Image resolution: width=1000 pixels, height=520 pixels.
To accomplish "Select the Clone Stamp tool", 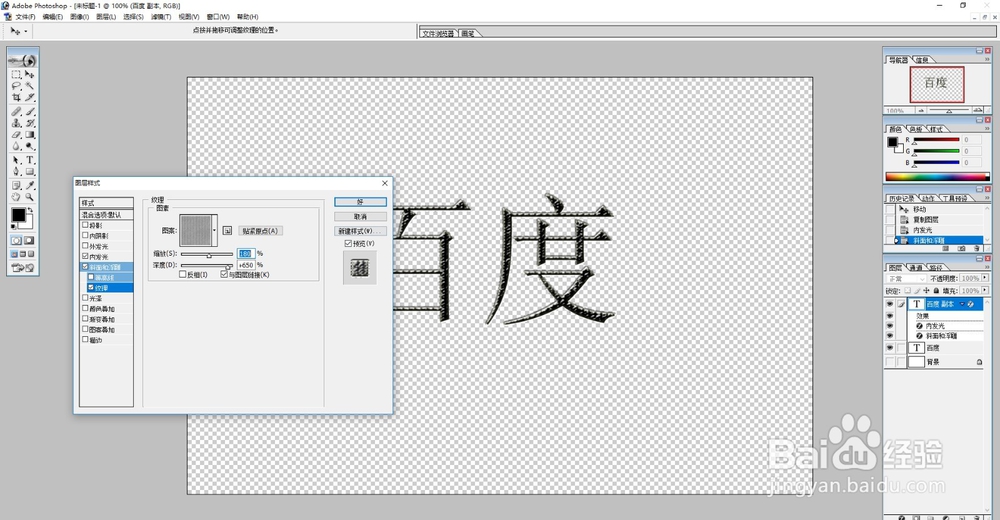I will tap(16, 123).
